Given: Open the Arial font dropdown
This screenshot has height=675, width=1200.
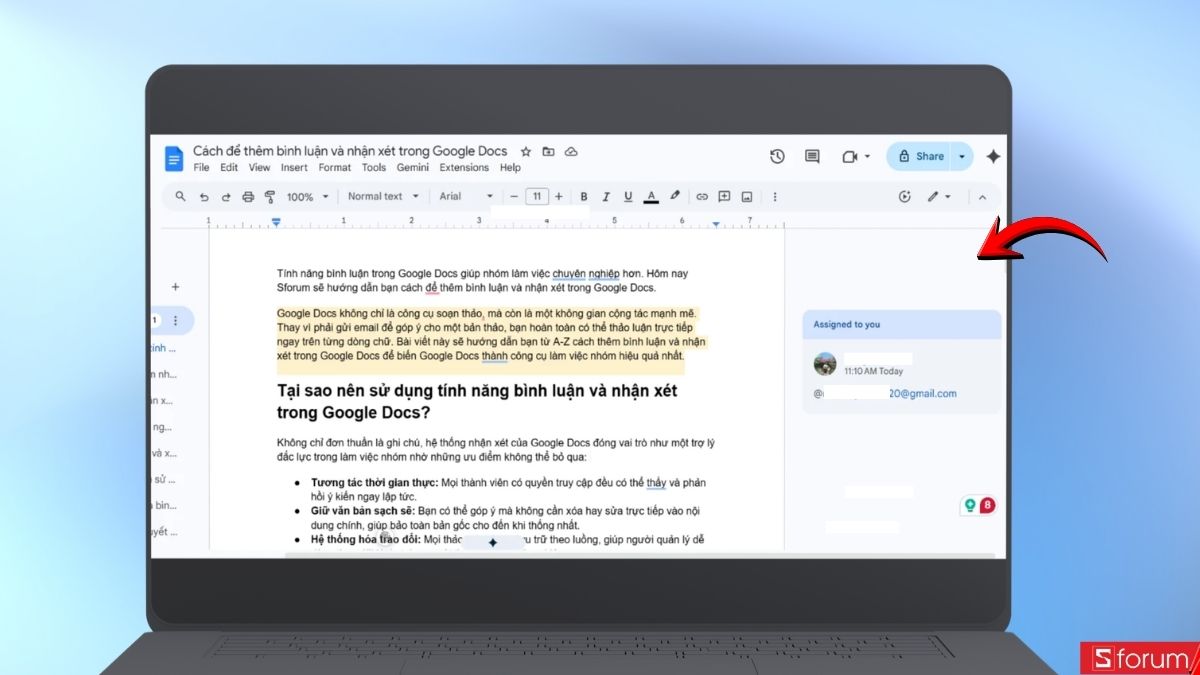Looking at the screenshot, I should tap(466, 197).
